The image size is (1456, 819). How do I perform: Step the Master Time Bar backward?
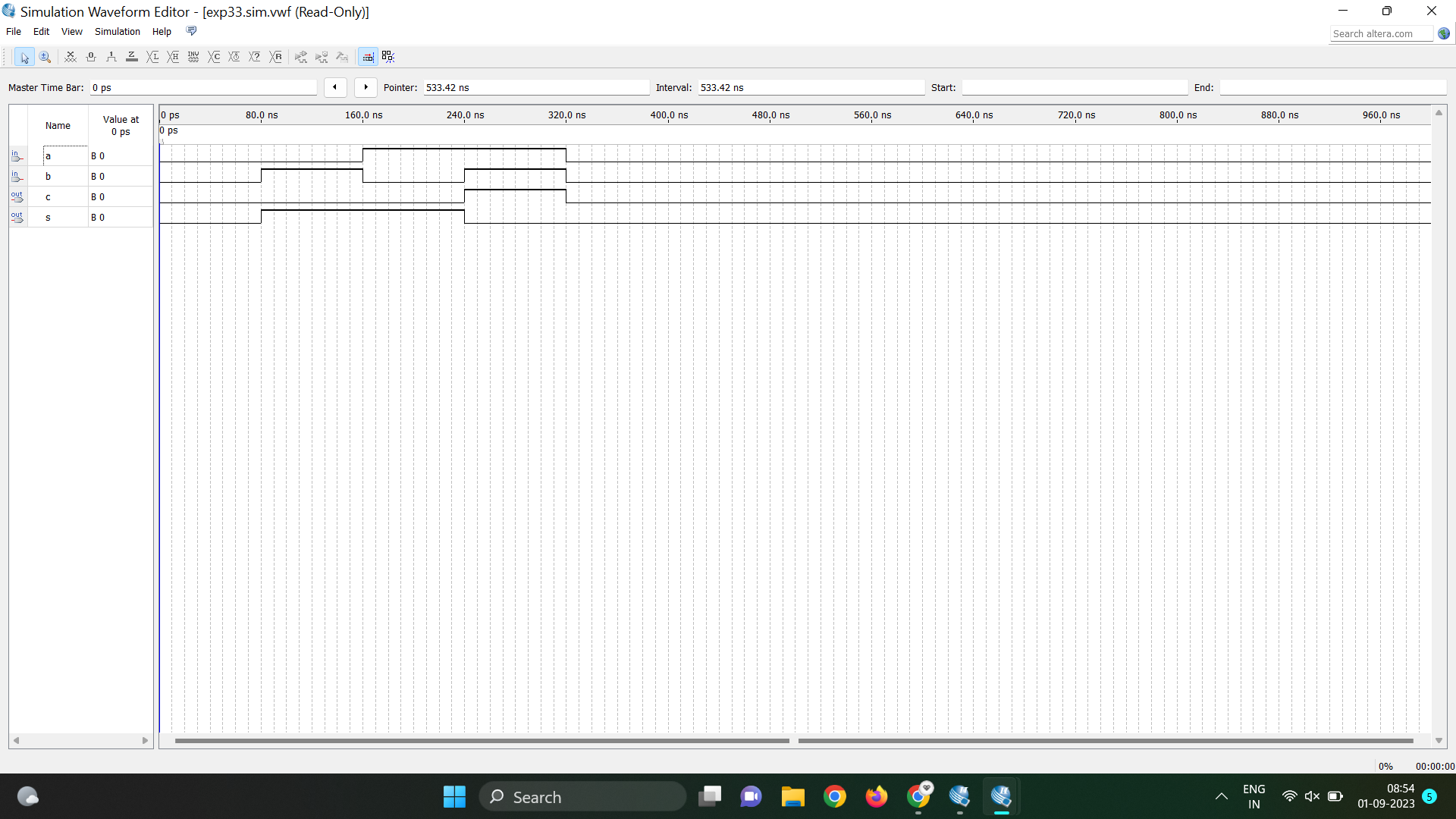coord(335,87)
